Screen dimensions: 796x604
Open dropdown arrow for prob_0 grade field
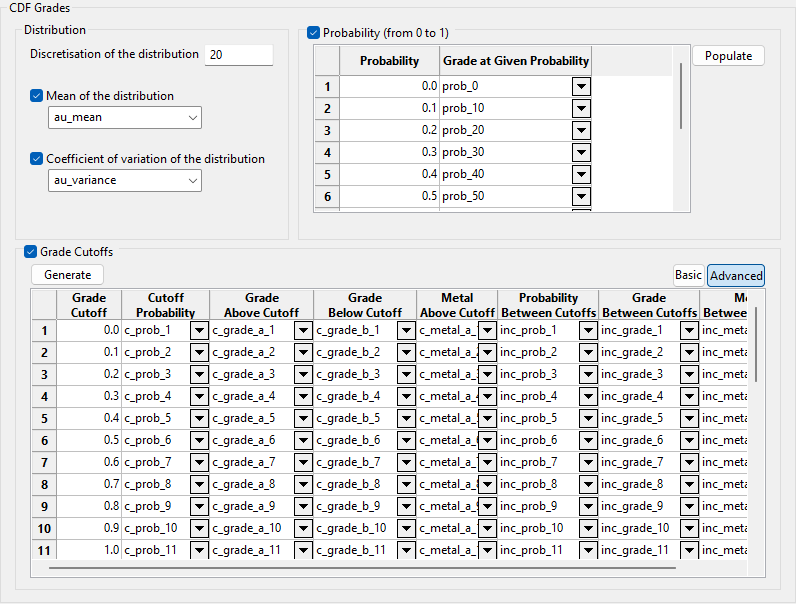click(581, 87)
